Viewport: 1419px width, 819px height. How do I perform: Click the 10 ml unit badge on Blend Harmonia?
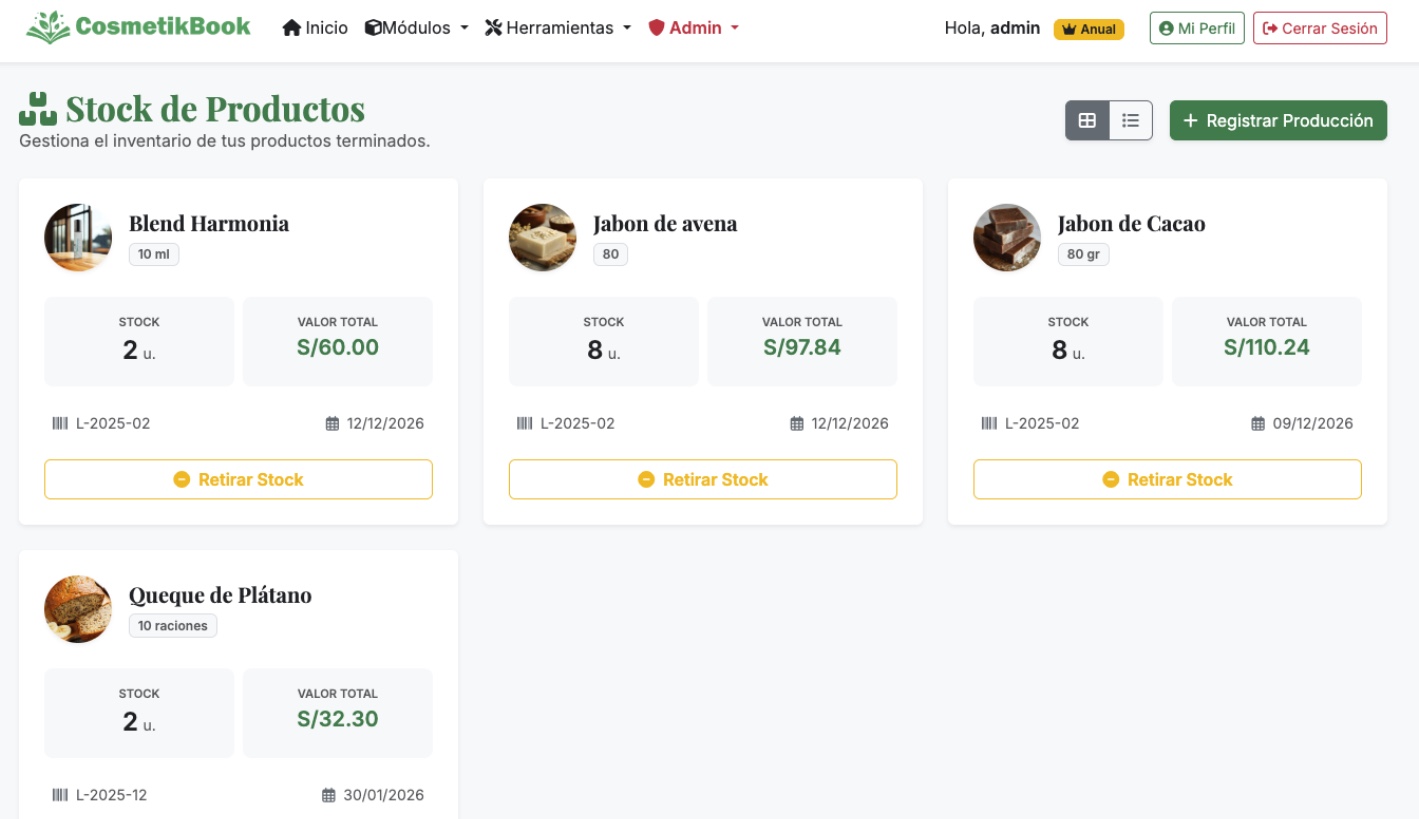[156, 254]
